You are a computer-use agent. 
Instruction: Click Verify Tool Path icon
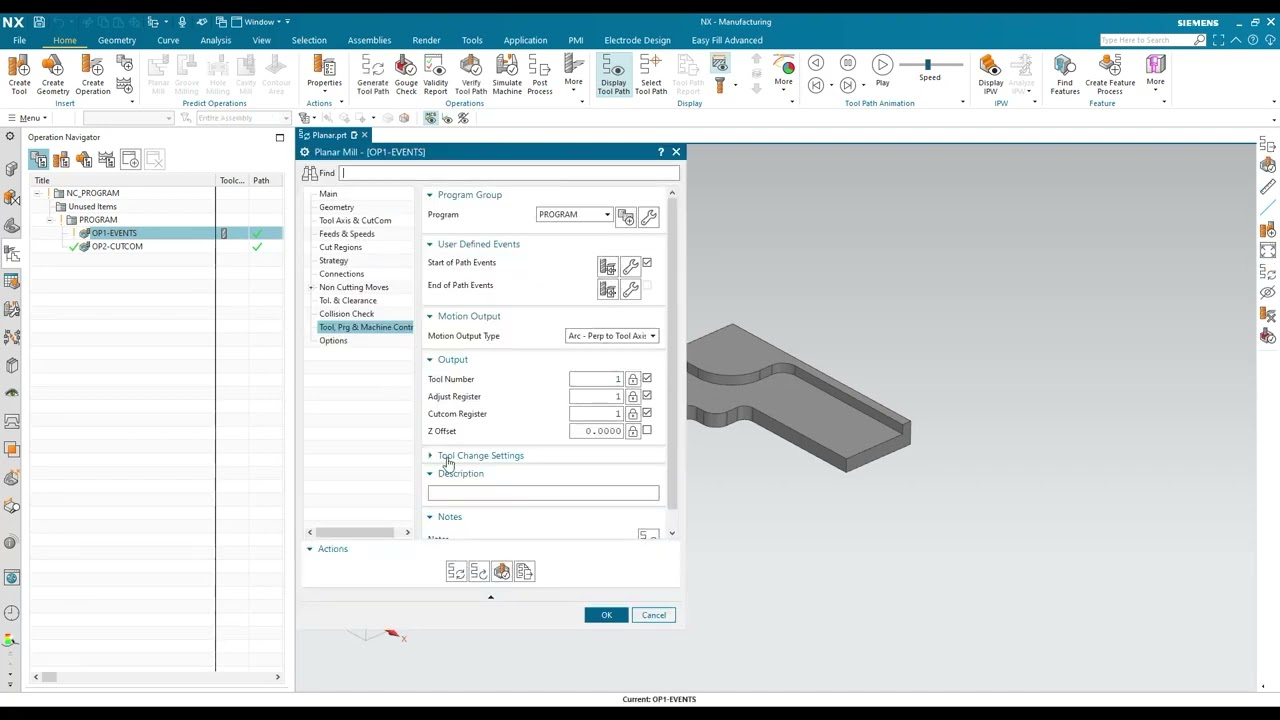pos(471,74)
